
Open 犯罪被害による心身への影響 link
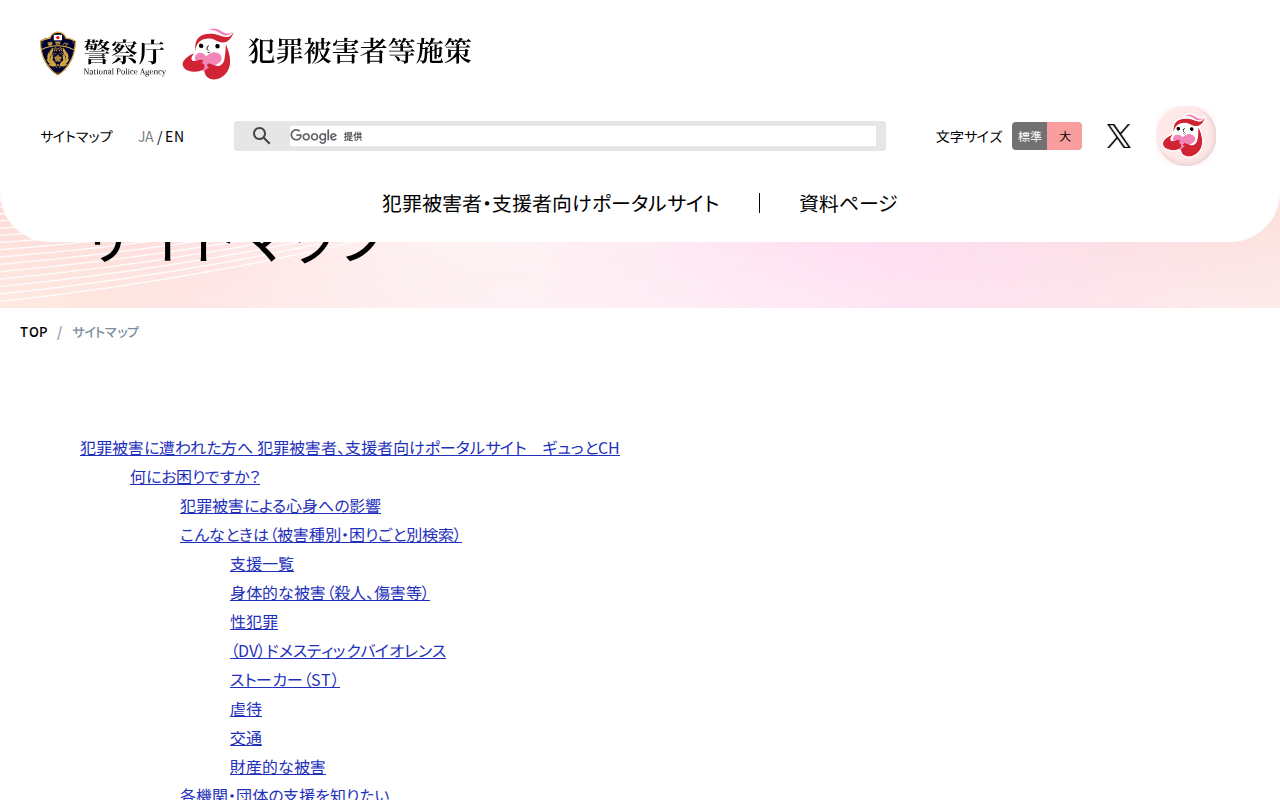point(280,506)
